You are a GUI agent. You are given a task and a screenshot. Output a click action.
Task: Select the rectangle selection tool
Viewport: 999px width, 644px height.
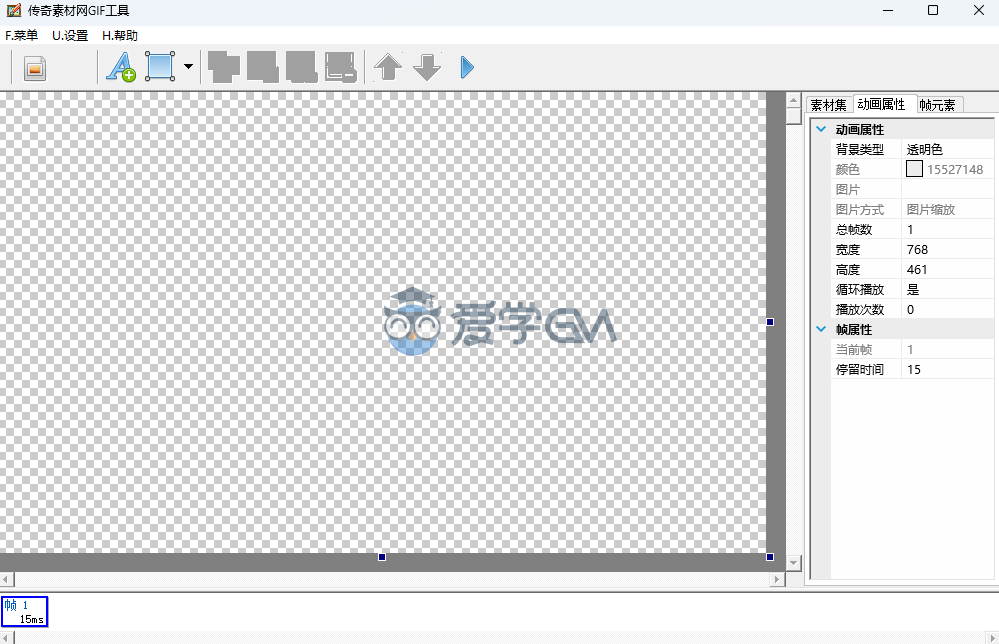(160, 67)
